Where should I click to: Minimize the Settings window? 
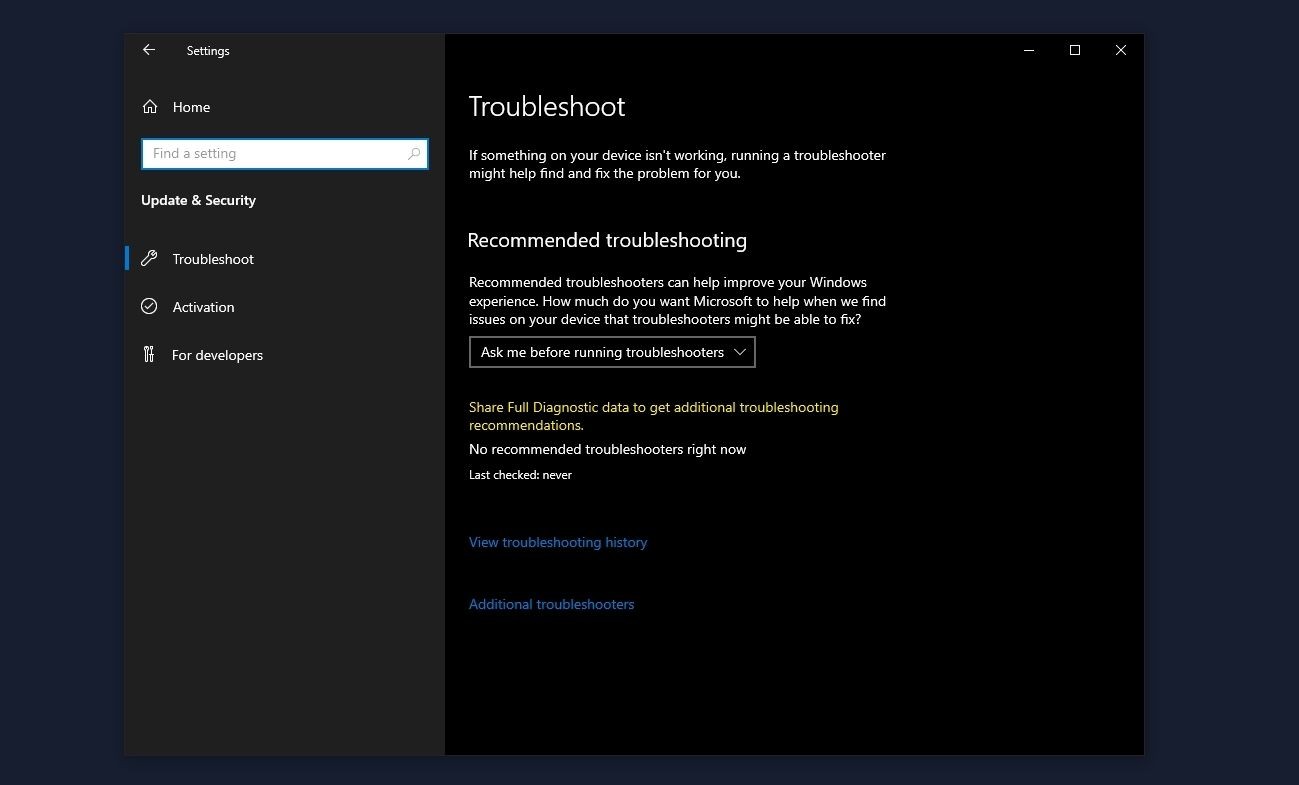point(1029,50)
